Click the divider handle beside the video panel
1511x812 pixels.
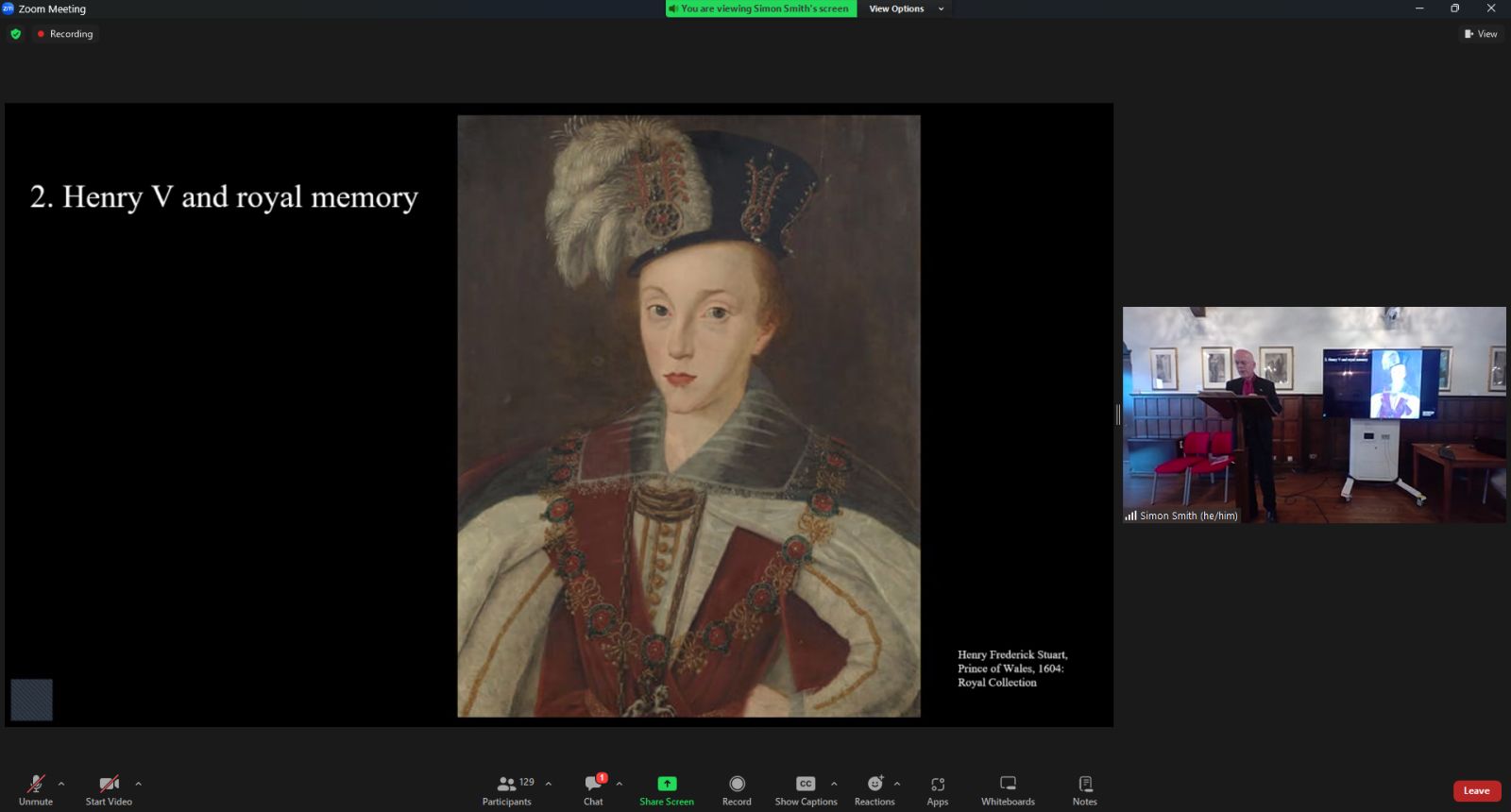point(1118,414)
